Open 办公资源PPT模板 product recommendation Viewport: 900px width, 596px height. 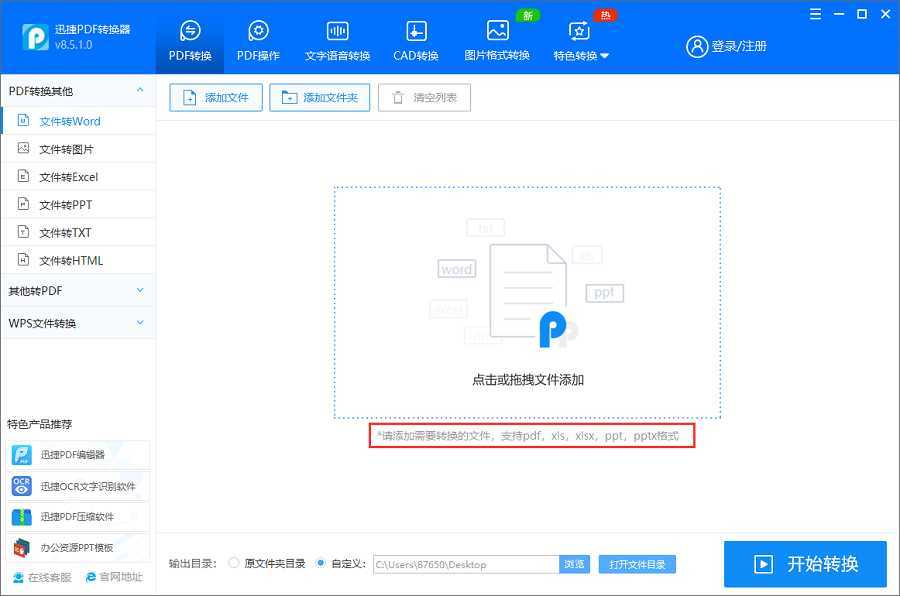pos(79,548)
